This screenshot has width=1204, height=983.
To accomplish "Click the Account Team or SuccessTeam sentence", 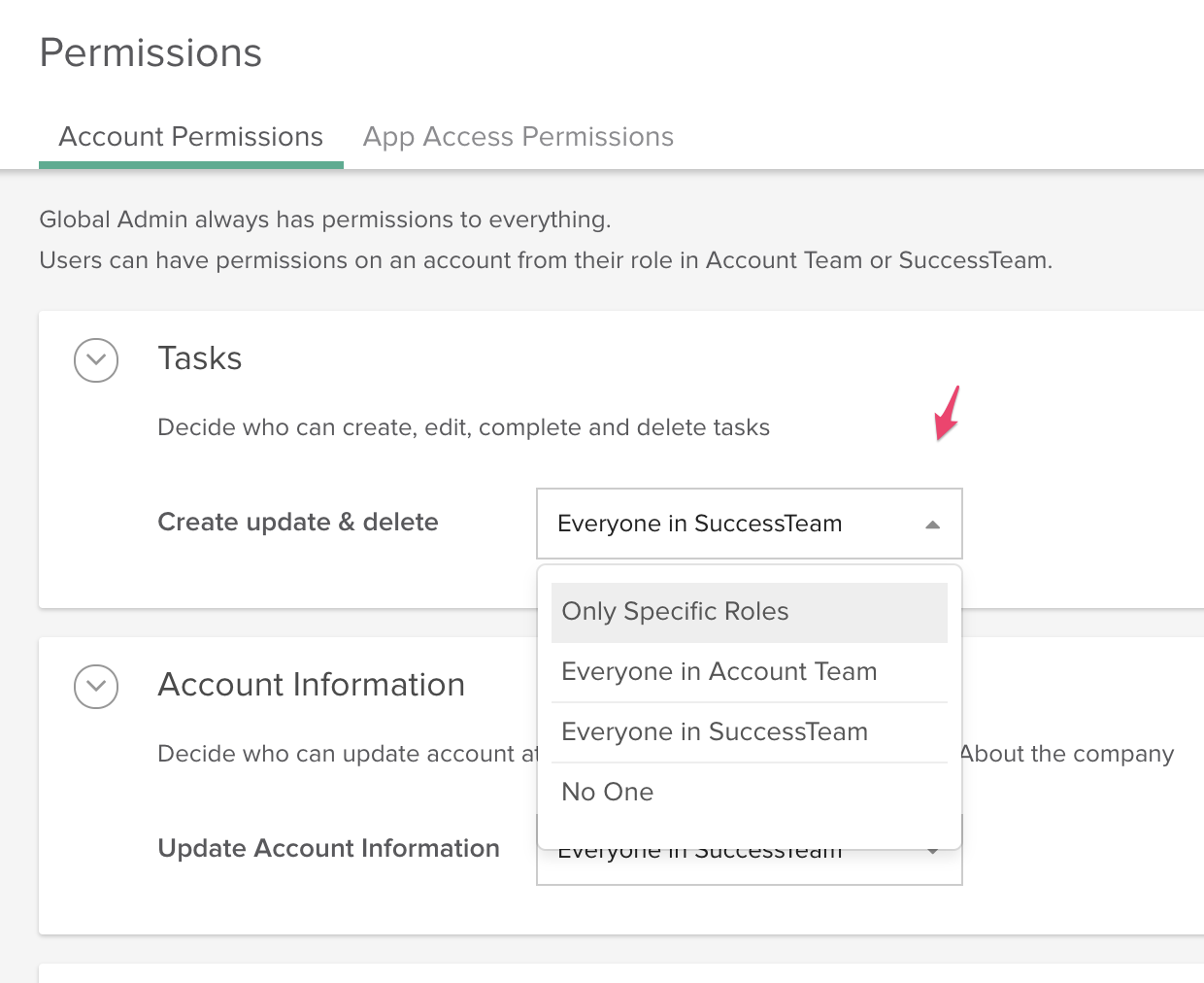I will pyautogui.click(x=546, y=260).
